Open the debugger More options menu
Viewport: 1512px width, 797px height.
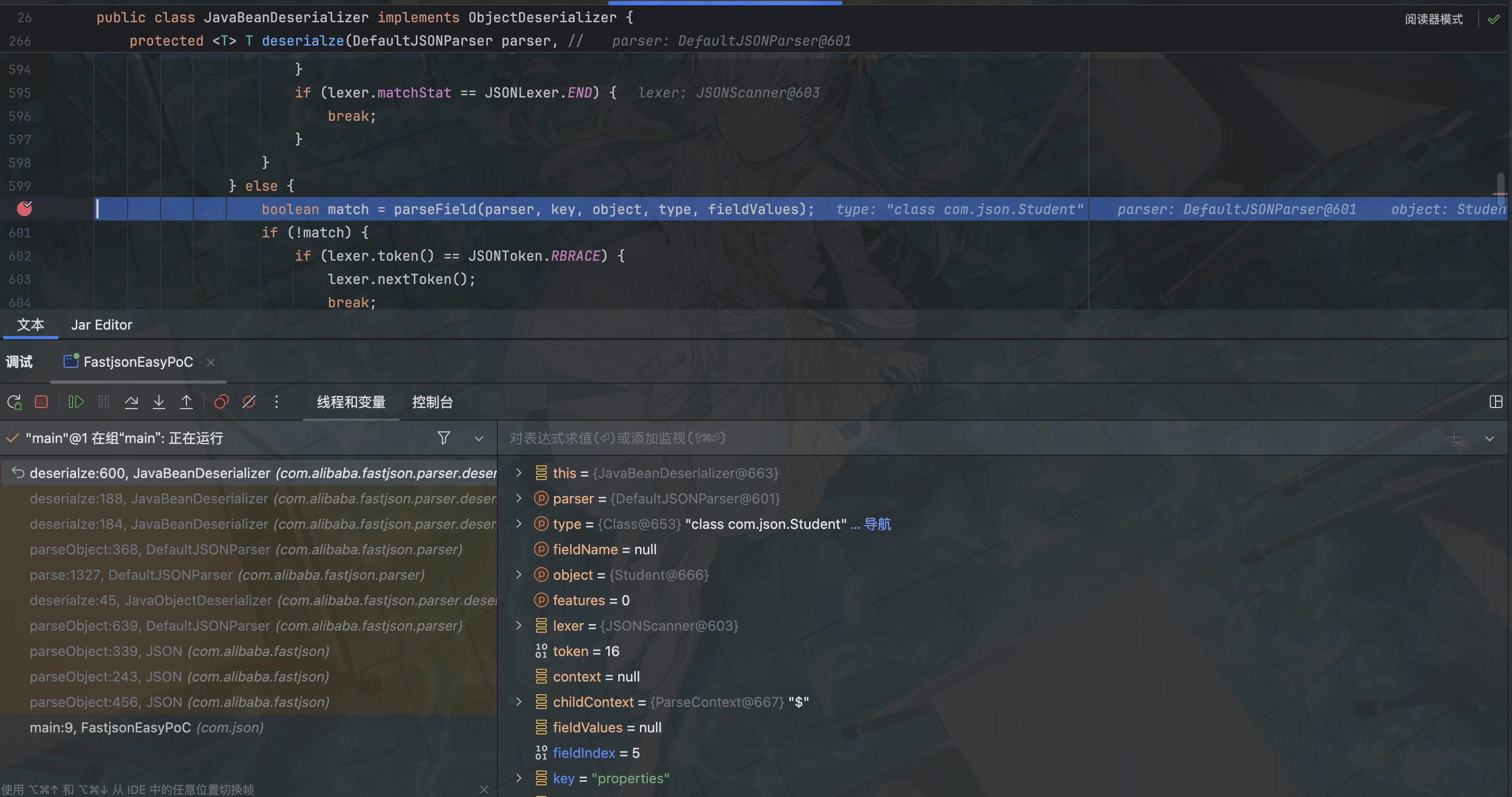click(x=277, y=402)
